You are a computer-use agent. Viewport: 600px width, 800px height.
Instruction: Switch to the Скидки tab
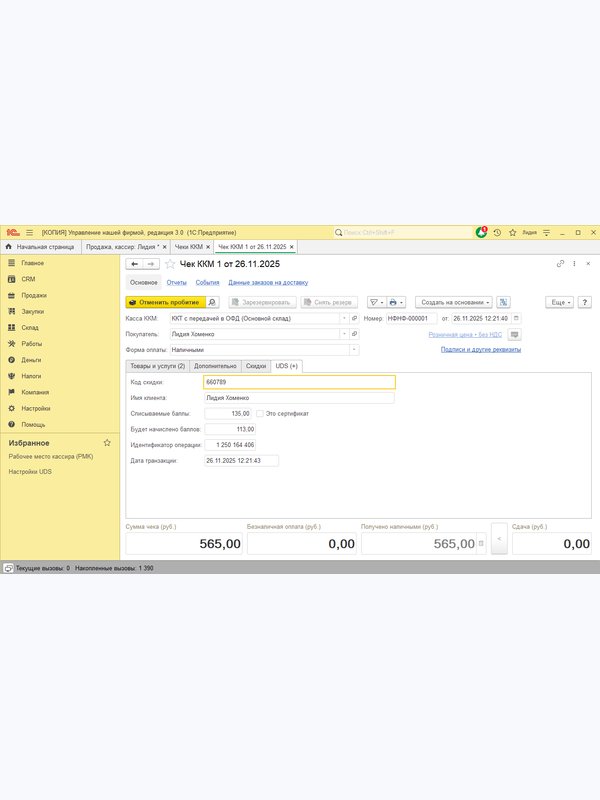pyautogui.click(x=256, y=366)
